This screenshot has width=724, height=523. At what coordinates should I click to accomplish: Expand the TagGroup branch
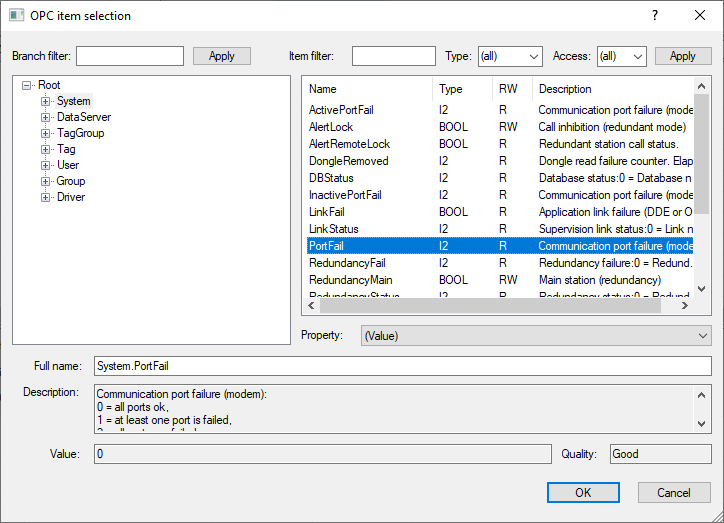tap(45, 133)
